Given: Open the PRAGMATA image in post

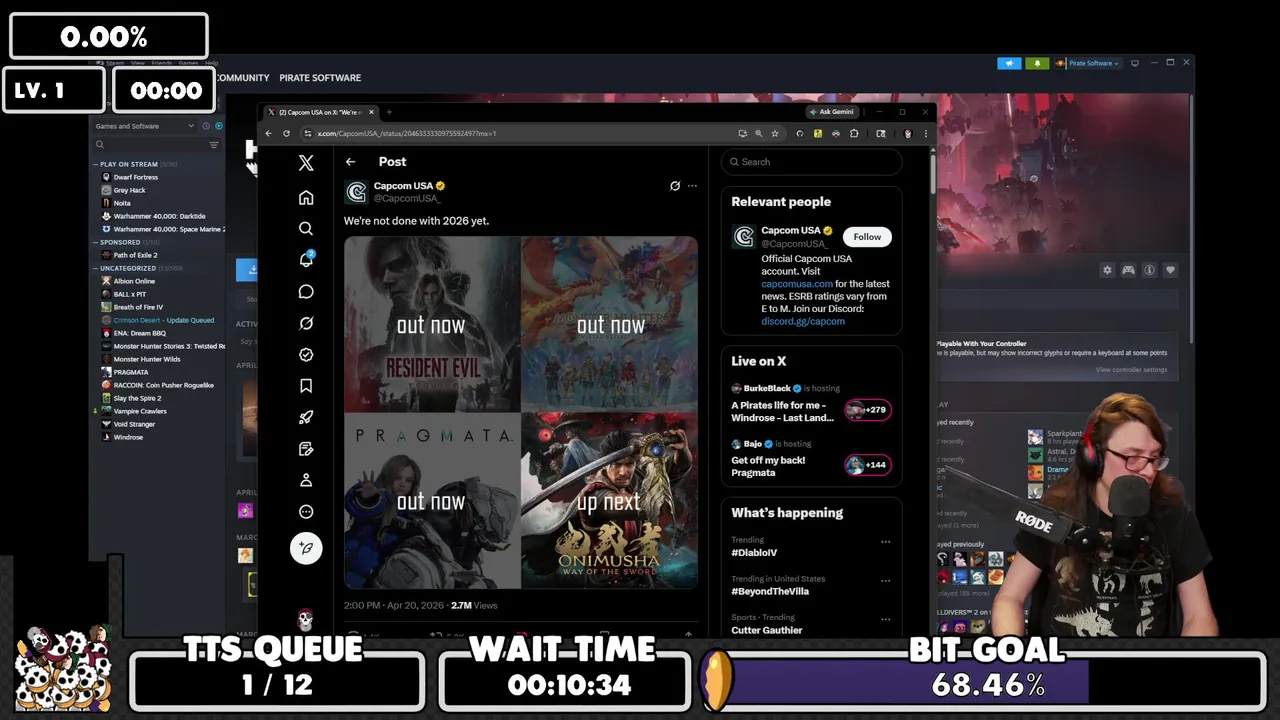Looking at the screenshot, I should (432, 501).
